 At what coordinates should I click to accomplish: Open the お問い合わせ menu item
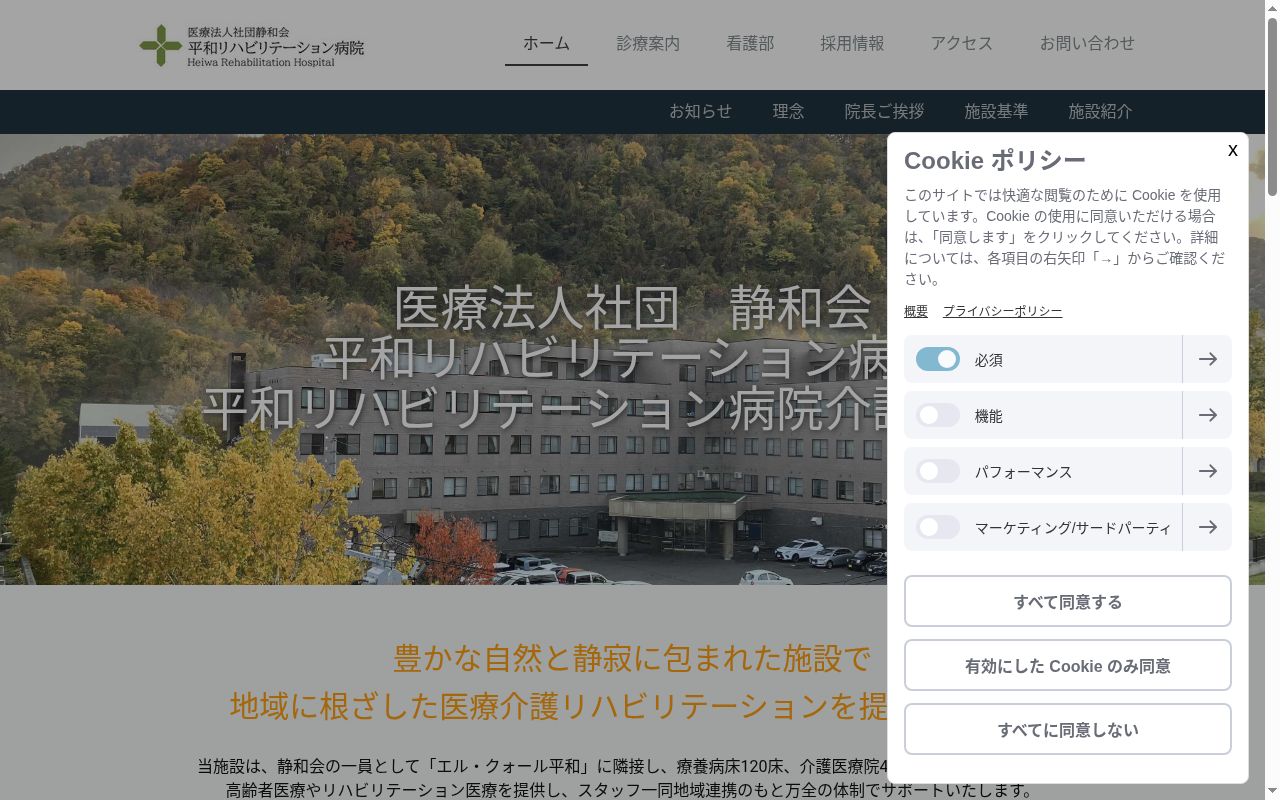pyautogui.click(x=1087, y=44)
